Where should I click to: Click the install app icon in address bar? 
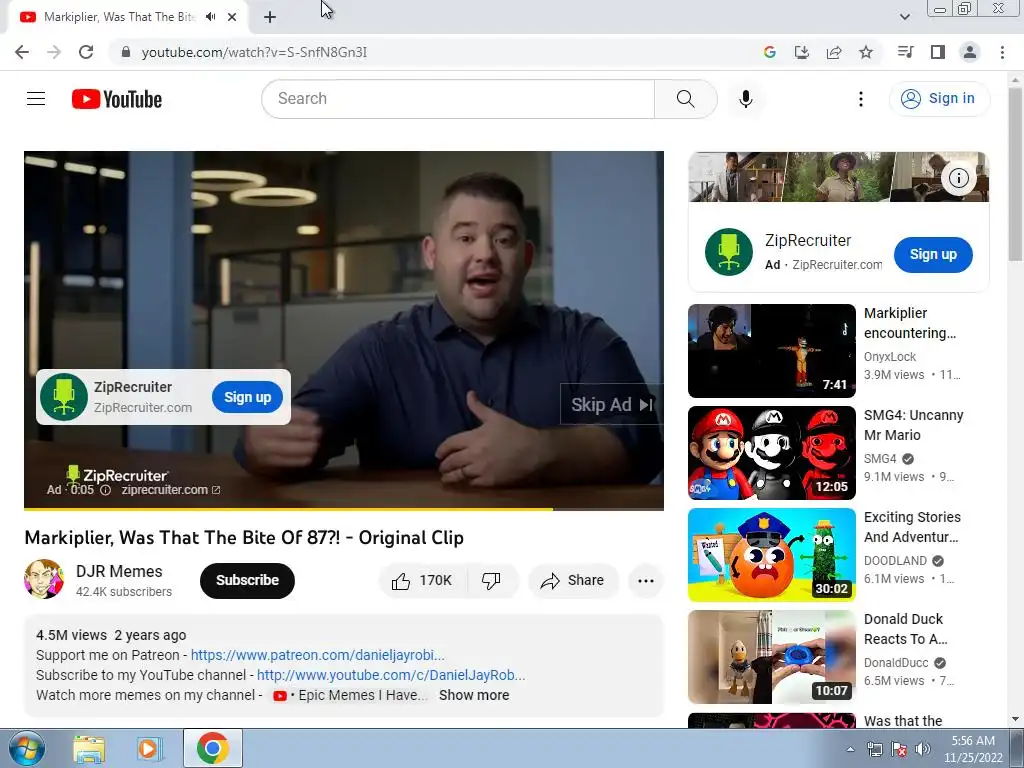801,52
